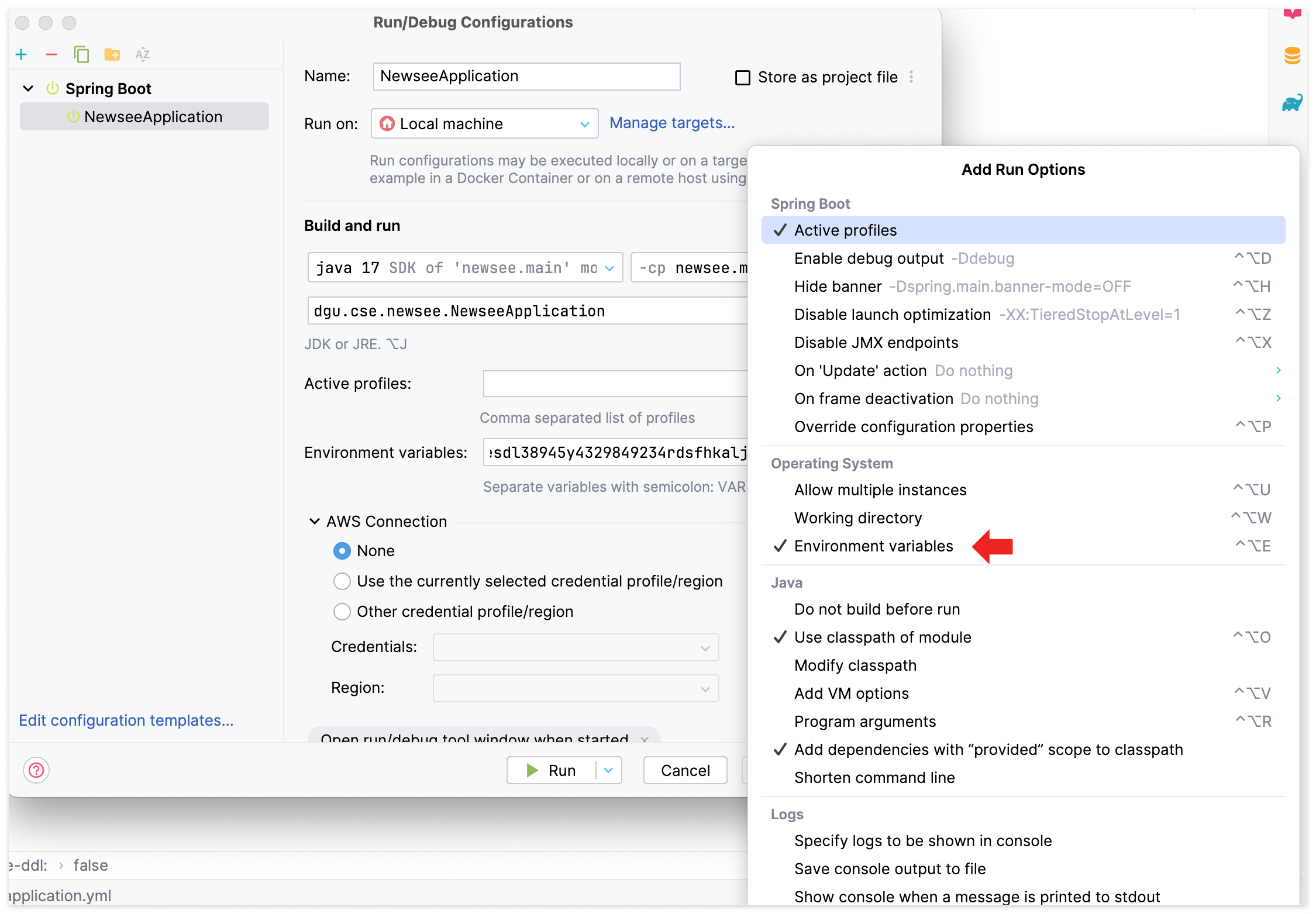This screenshot has width=1316, height=914.
Task: Collapse the Spring Boot tree node
Action: point(28,89)
